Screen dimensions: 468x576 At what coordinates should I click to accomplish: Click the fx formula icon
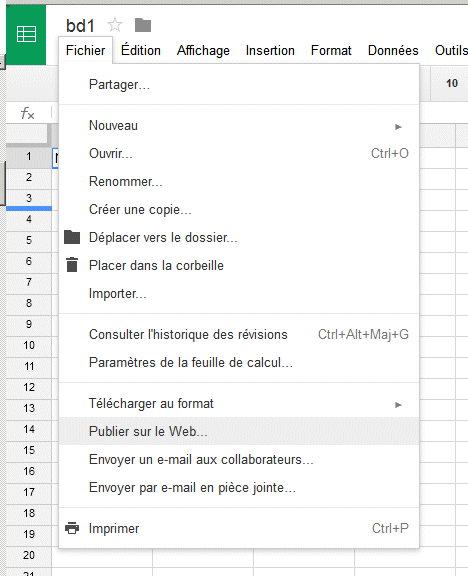coord(28,113)
